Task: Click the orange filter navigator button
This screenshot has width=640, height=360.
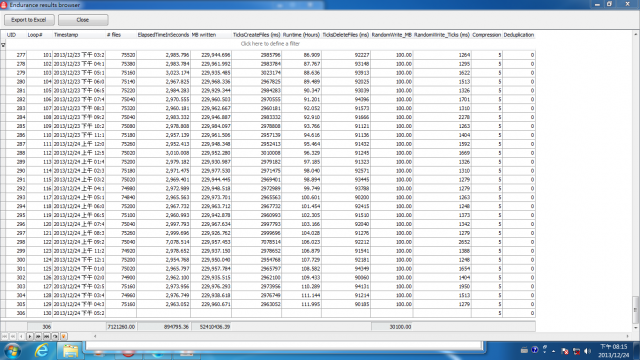Action: click(64, 336)
